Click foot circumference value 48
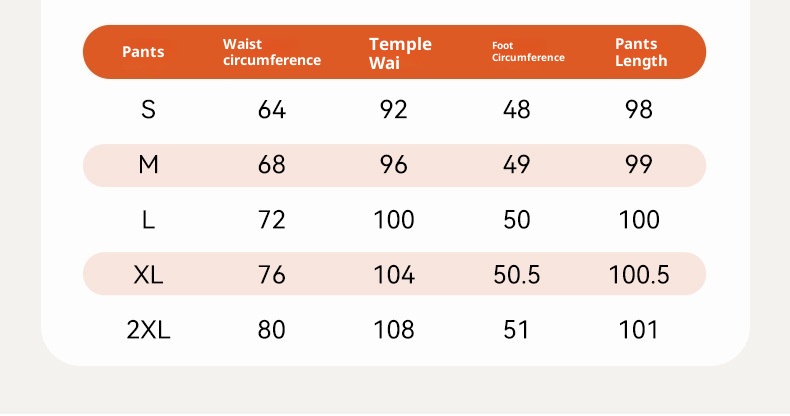Viewport: 790px width, 416px height. [517, 110]
